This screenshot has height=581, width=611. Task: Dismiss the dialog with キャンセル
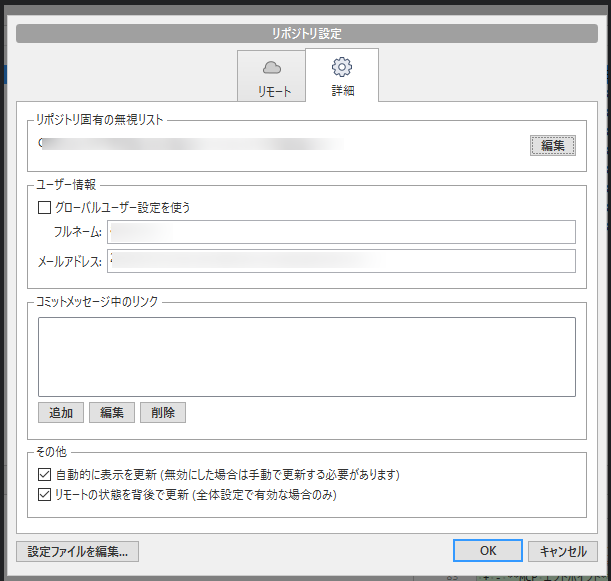(562, 551)
